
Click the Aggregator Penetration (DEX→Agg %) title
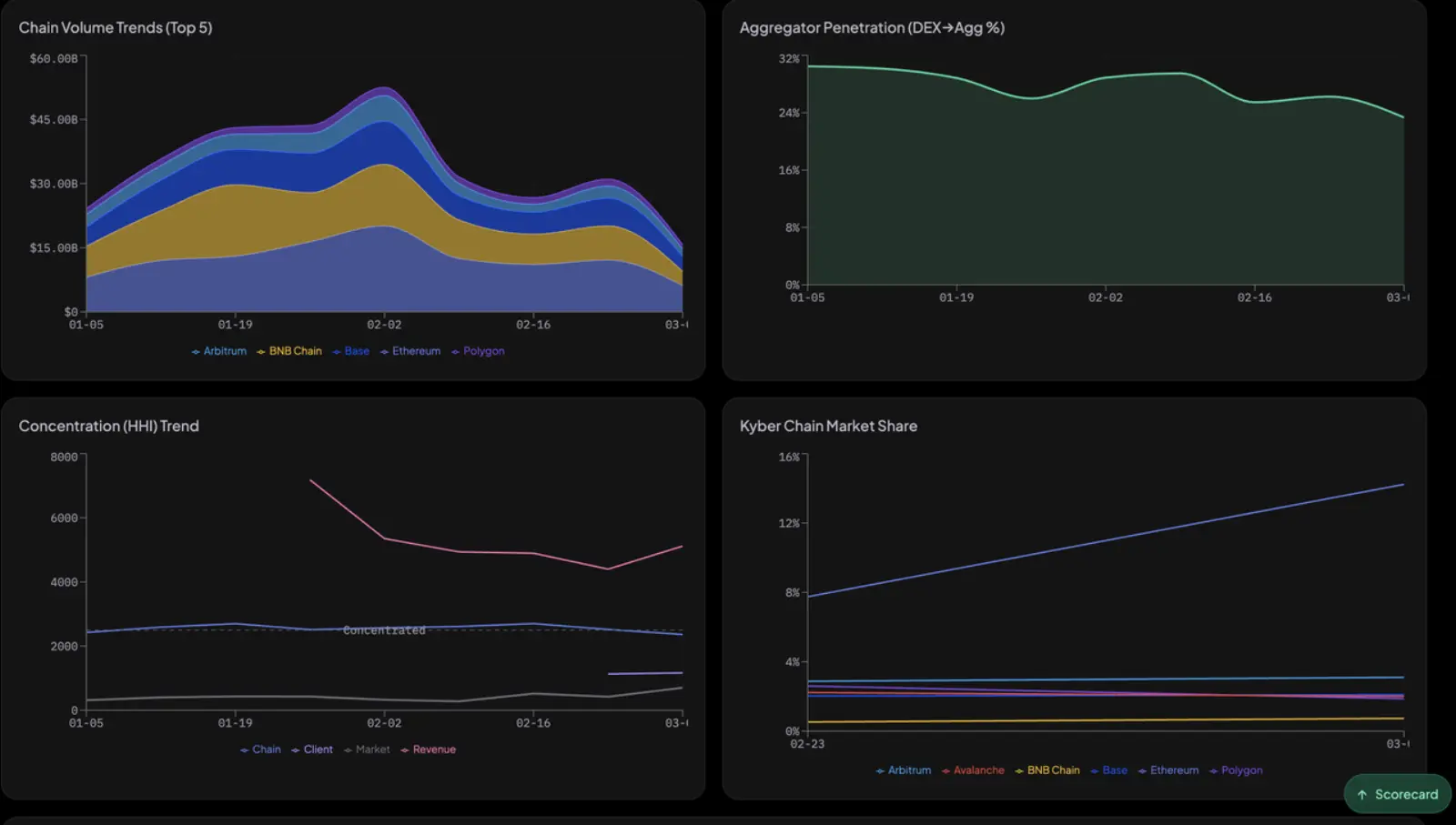pos(872,27)
